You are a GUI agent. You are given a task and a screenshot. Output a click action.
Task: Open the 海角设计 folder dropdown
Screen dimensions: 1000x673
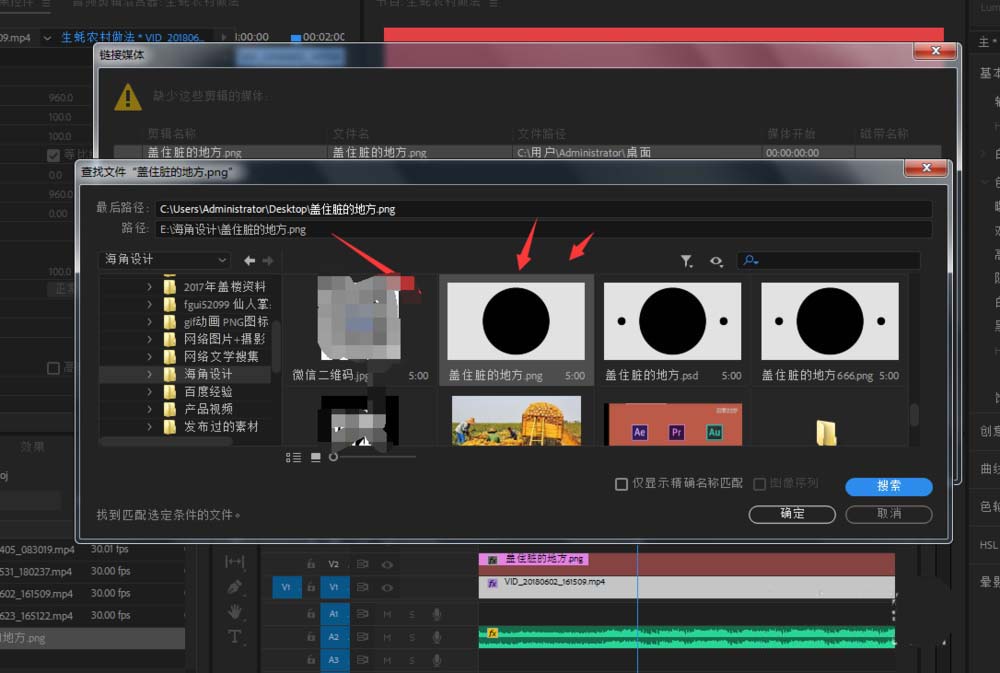pos(165,260)
